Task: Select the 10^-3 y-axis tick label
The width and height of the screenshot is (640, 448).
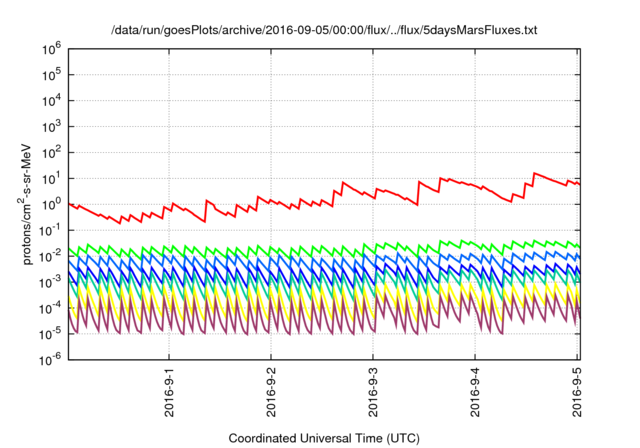Action: click(x=51, y=282)
